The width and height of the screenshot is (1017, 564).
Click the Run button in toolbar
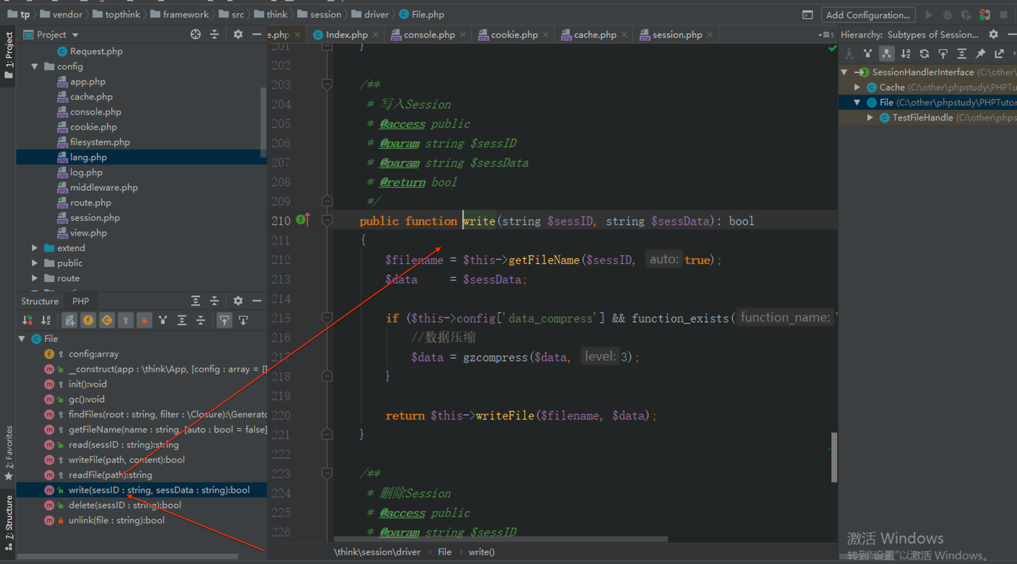point(929,14)
